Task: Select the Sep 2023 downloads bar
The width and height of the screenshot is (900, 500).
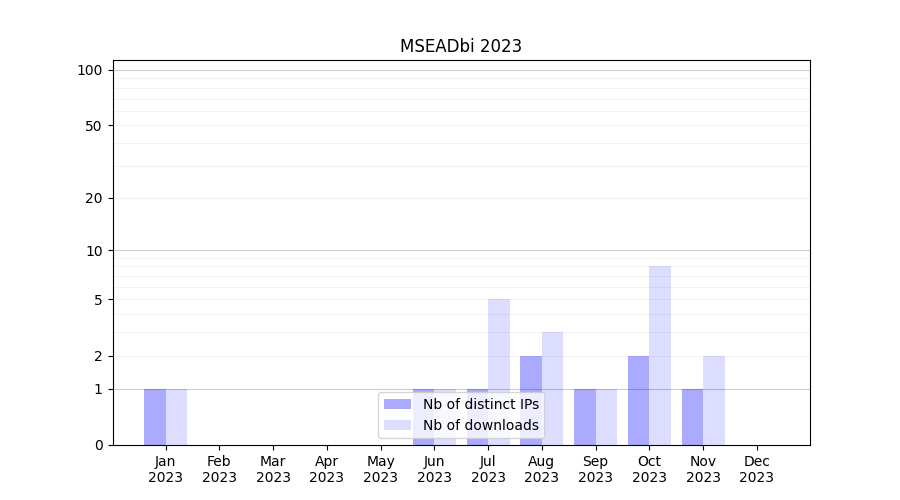Action: coord(606,417)
